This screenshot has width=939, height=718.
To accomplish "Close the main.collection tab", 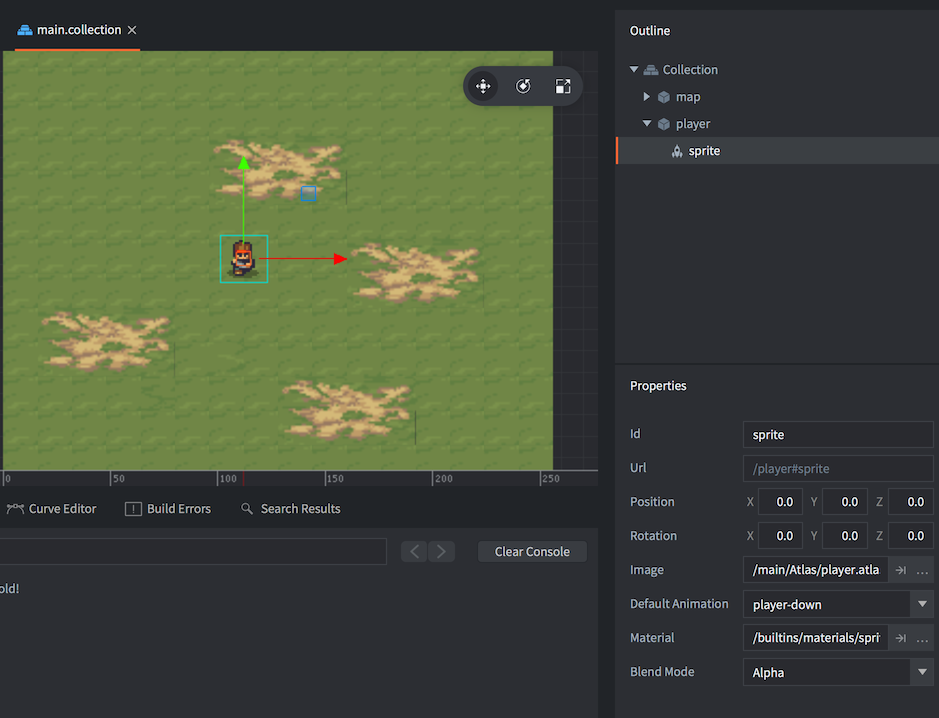I will [x=132, y=30].
